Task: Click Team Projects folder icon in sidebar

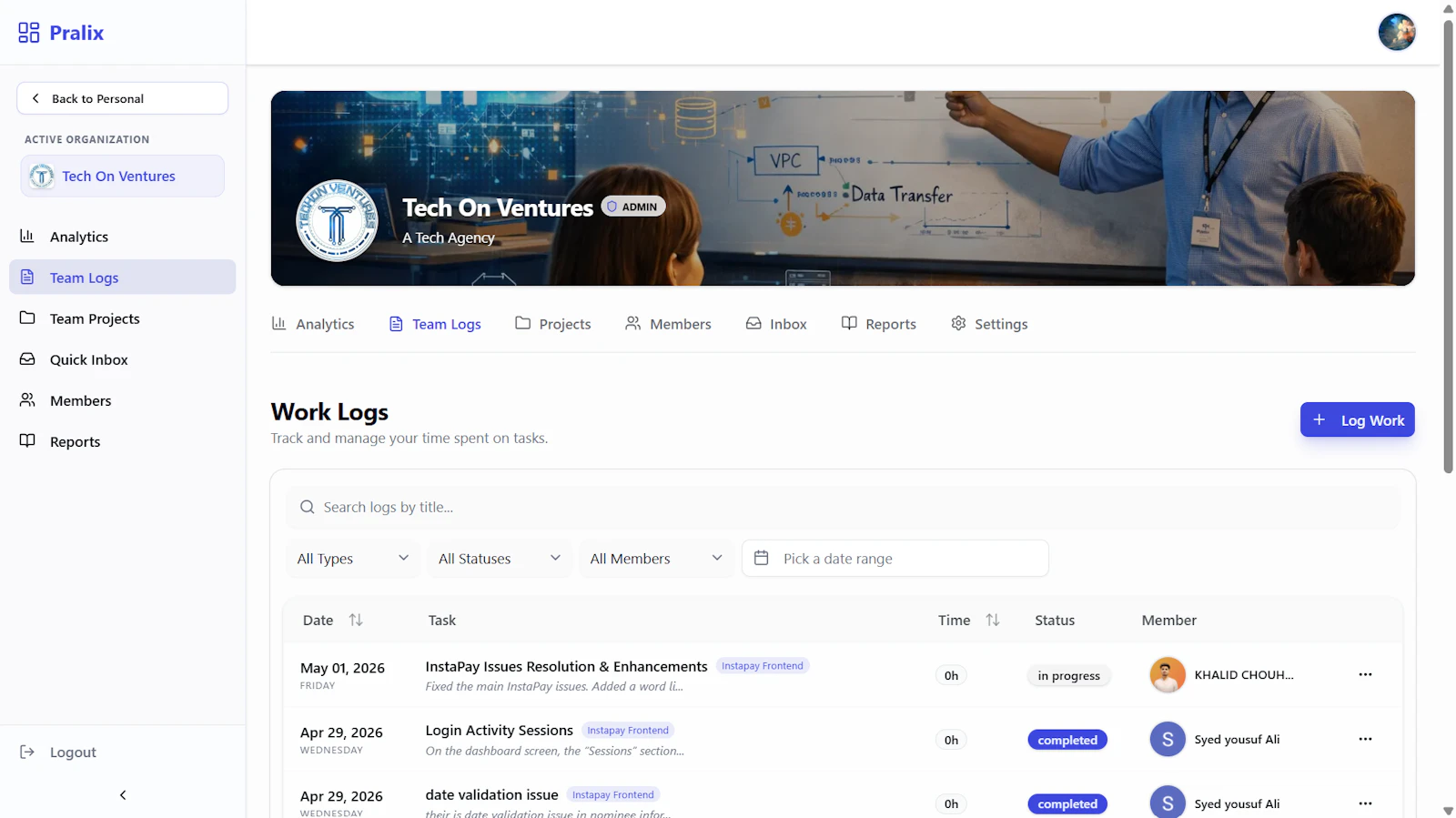Action: pos(27,318)
